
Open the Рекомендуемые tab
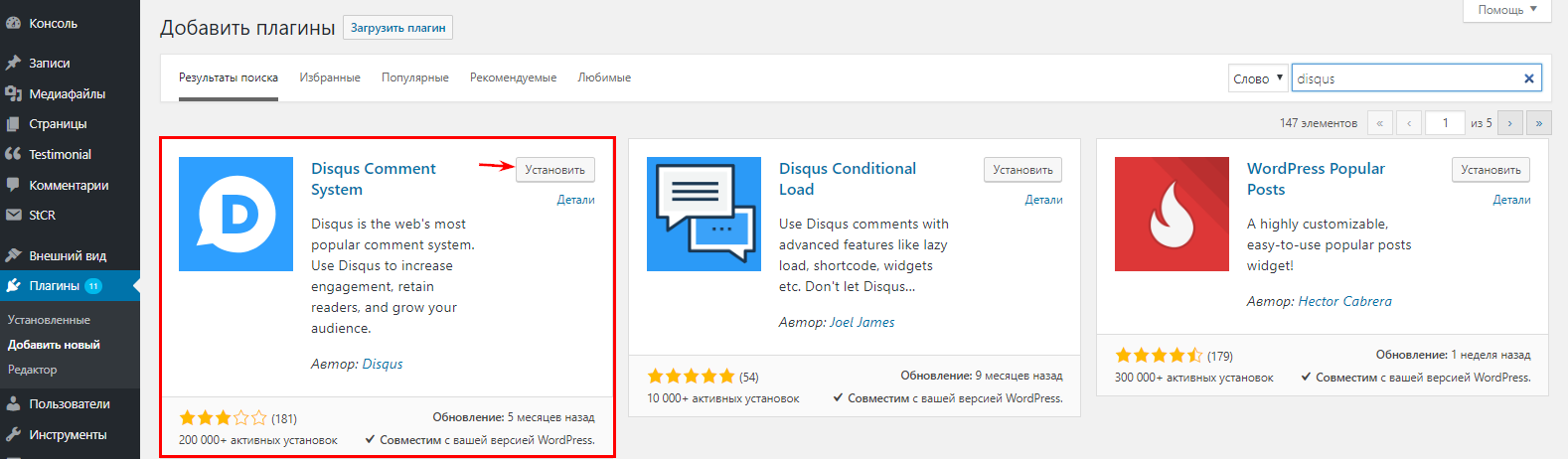coord(513,77)
